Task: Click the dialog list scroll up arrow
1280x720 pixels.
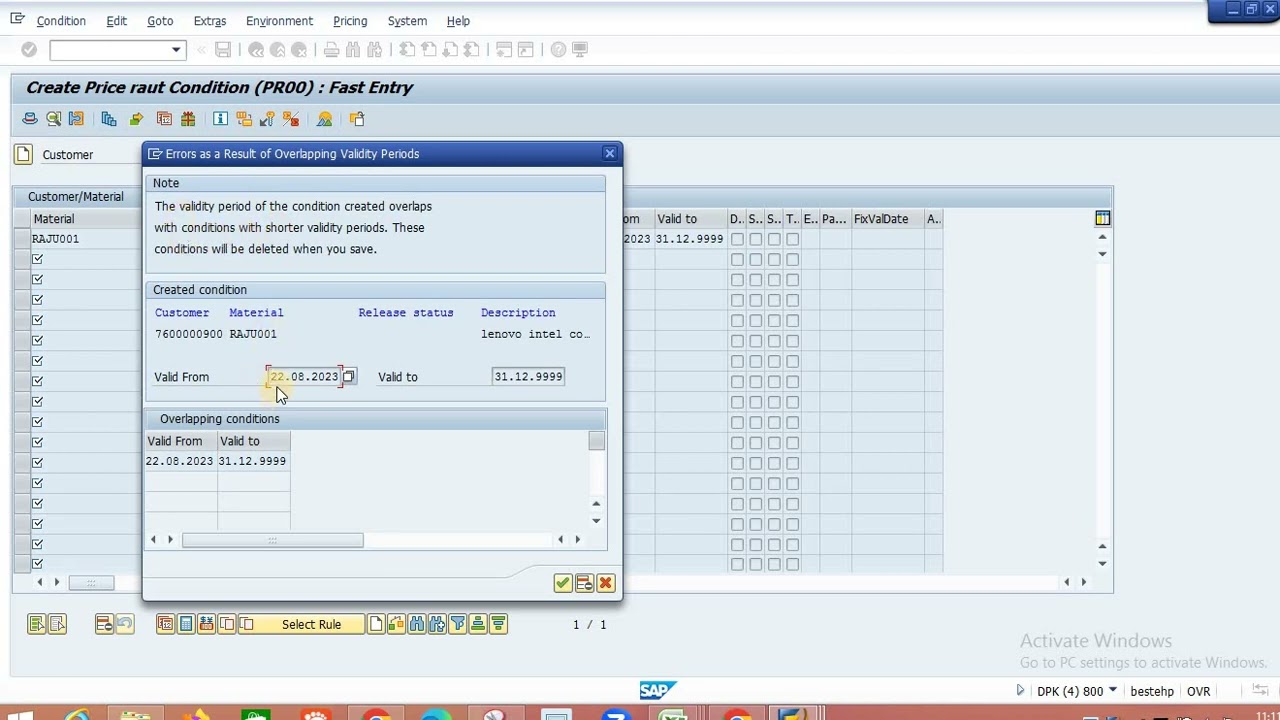Action: coord(597,503)
